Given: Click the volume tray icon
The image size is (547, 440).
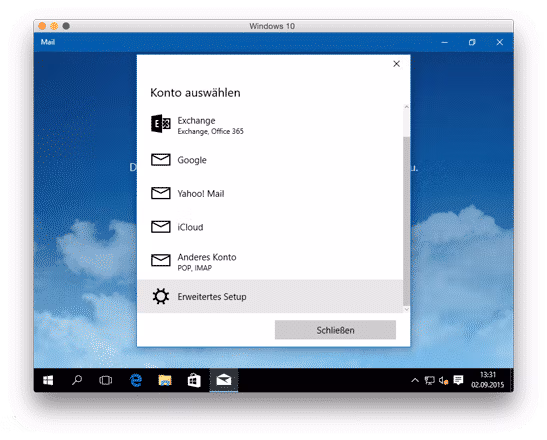Looking at the screenshot, I should 443,380.
